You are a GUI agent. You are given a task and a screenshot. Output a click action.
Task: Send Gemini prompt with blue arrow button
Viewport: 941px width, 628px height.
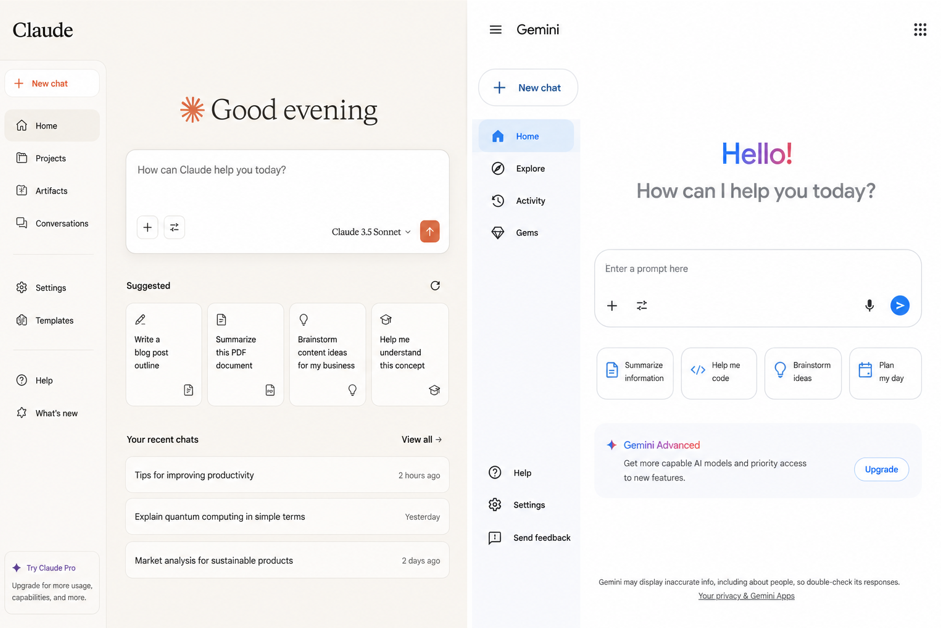click(900, 306)
